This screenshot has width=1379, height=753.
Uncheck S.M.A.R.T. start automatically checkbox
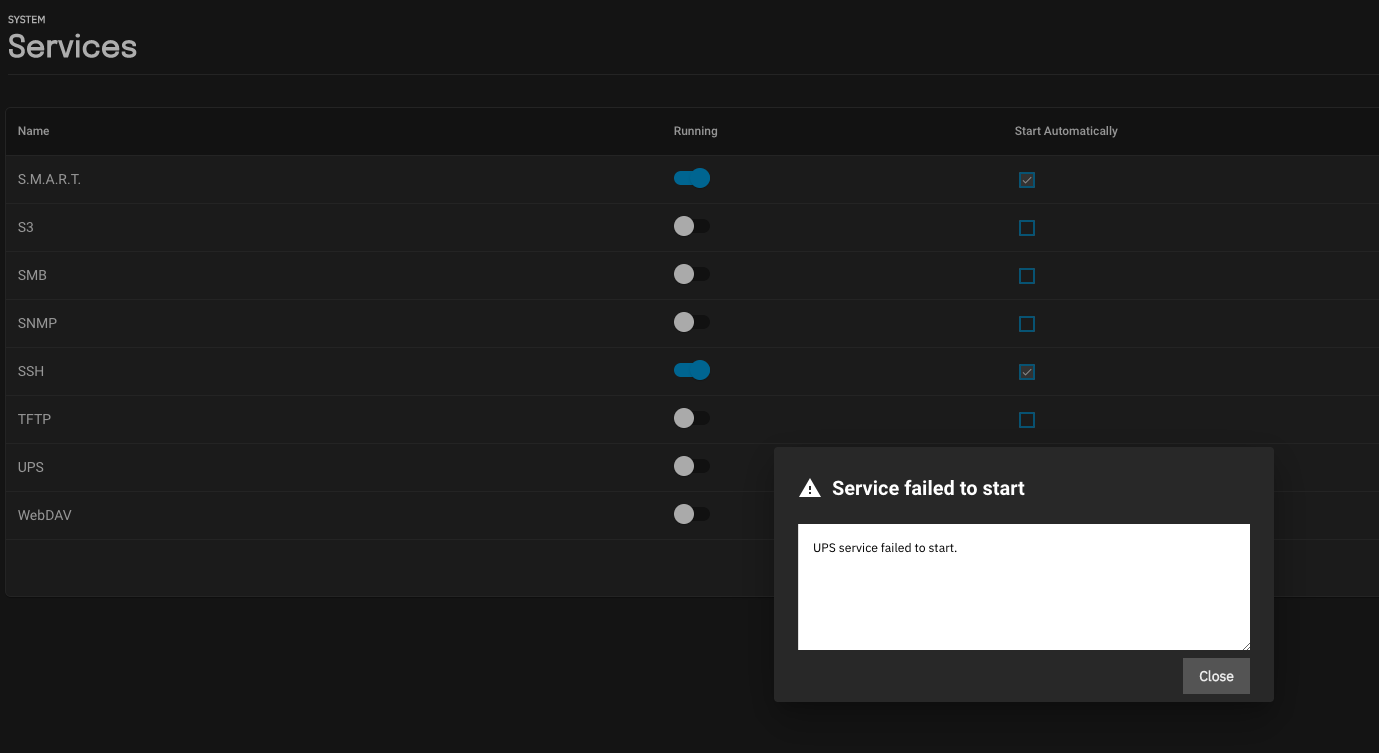click(x=1027, y=180)
